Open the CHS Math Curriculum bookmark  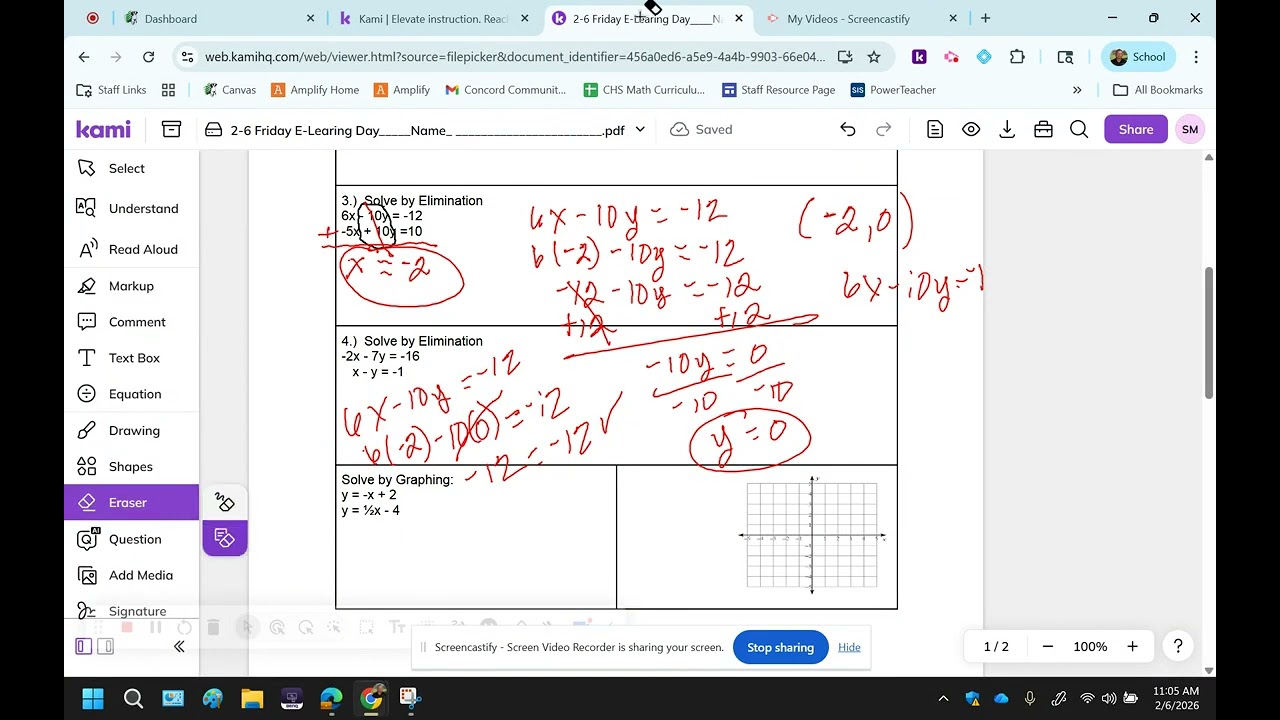point(644,90)
